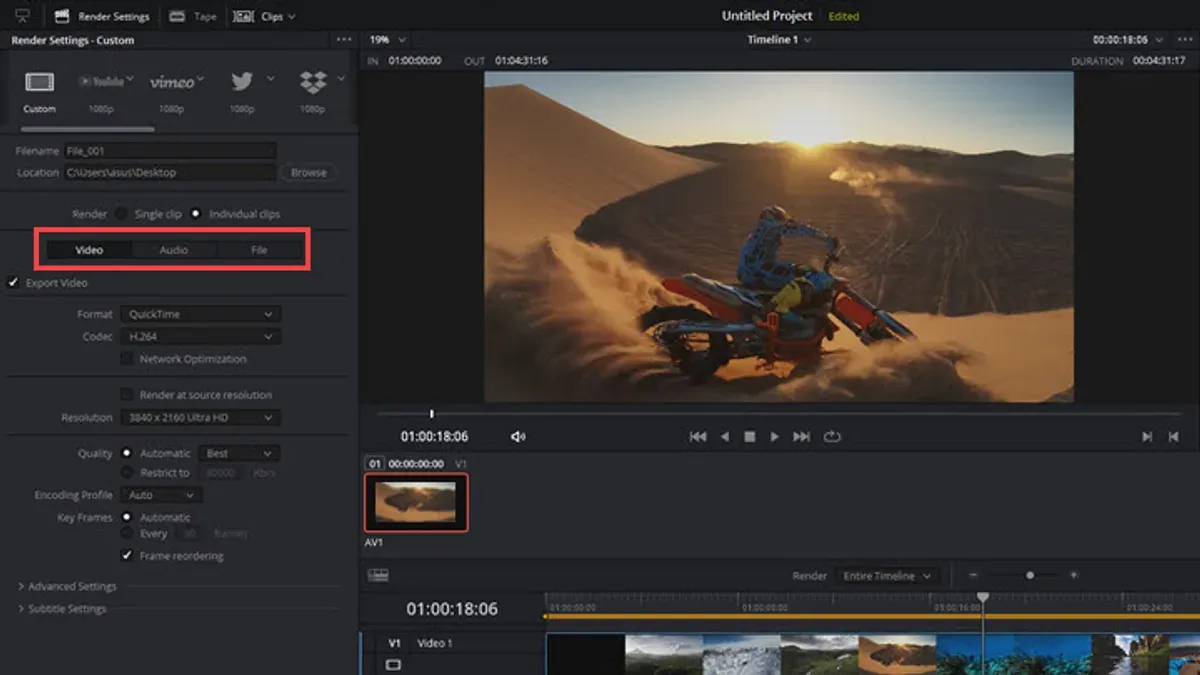The height and width of the screenshot is (675, 1200).
Task: Click the monitor icon in the top-left corner
Action: pyautogui.click(x=23, y=16)
